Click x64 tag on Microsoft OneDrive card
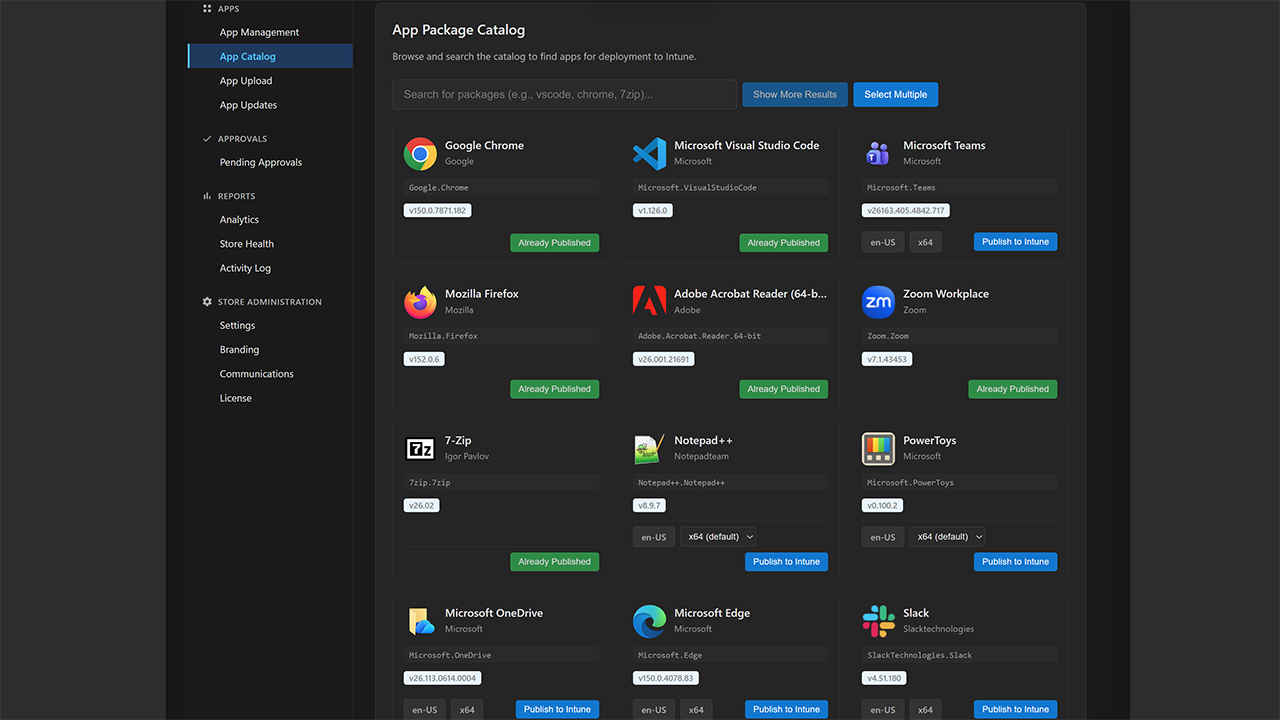1280x720 pixels. click(x=467, y=709)
